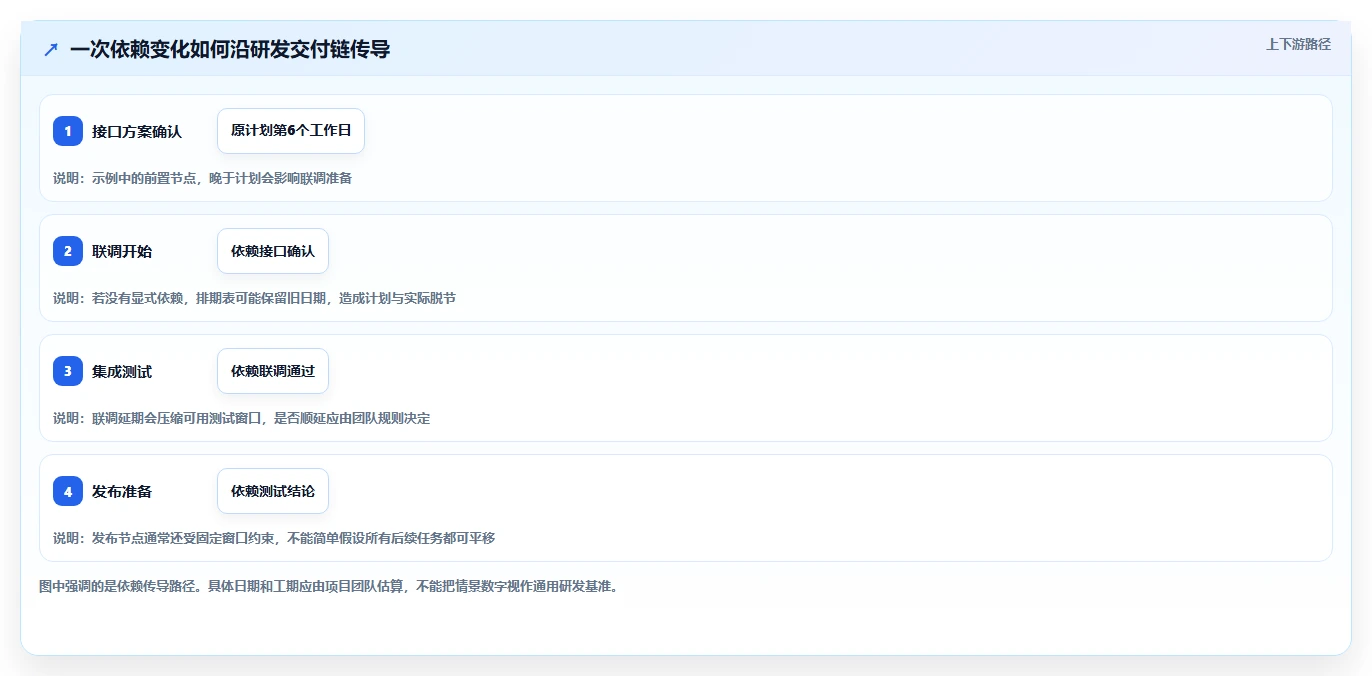Click the 依赖联调通过 tag
This screenshot has width=1372, height=676.
point(273,371)
